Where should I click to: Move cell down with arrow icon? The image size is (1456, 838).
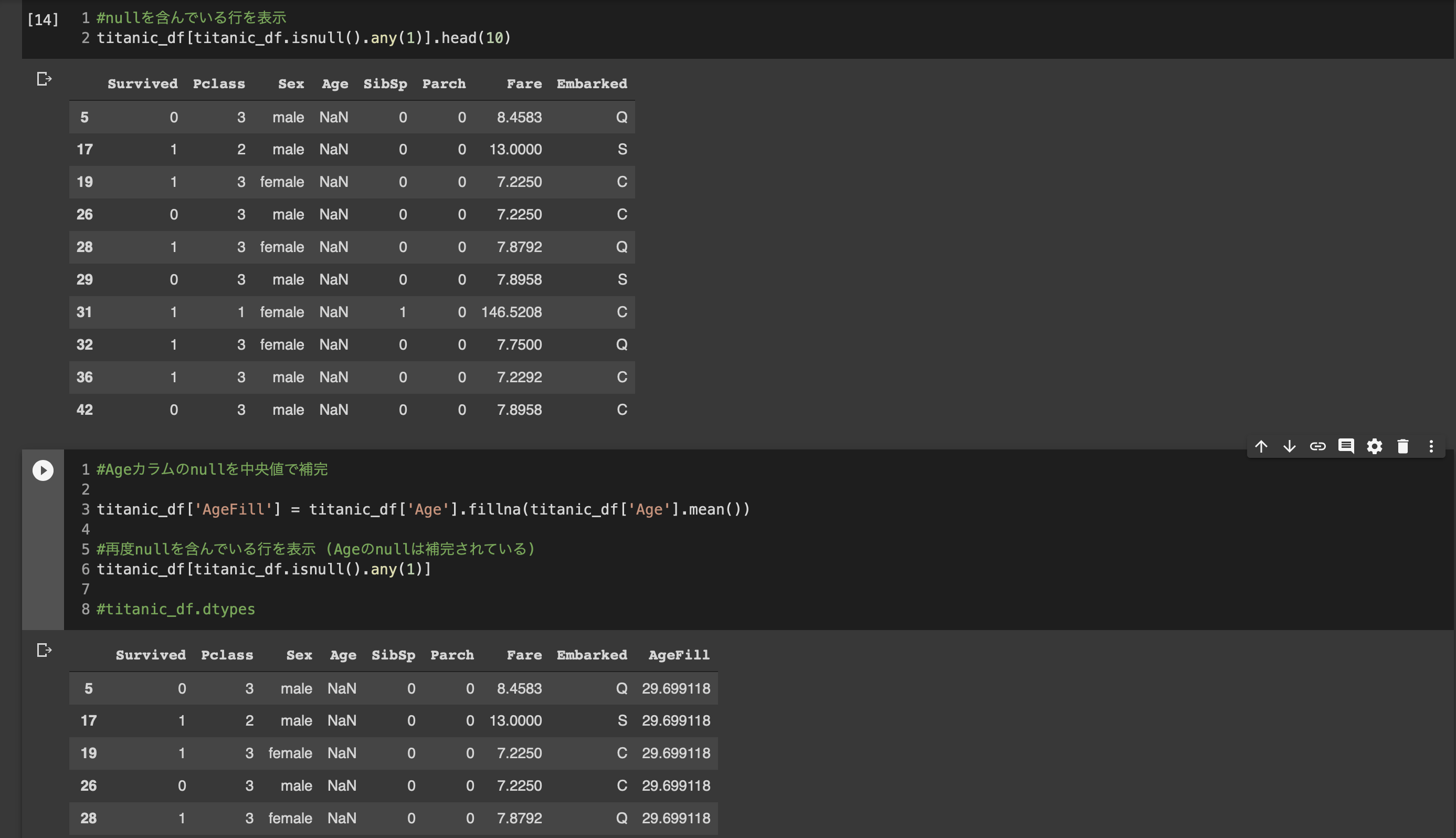[x=1289, y=446]
